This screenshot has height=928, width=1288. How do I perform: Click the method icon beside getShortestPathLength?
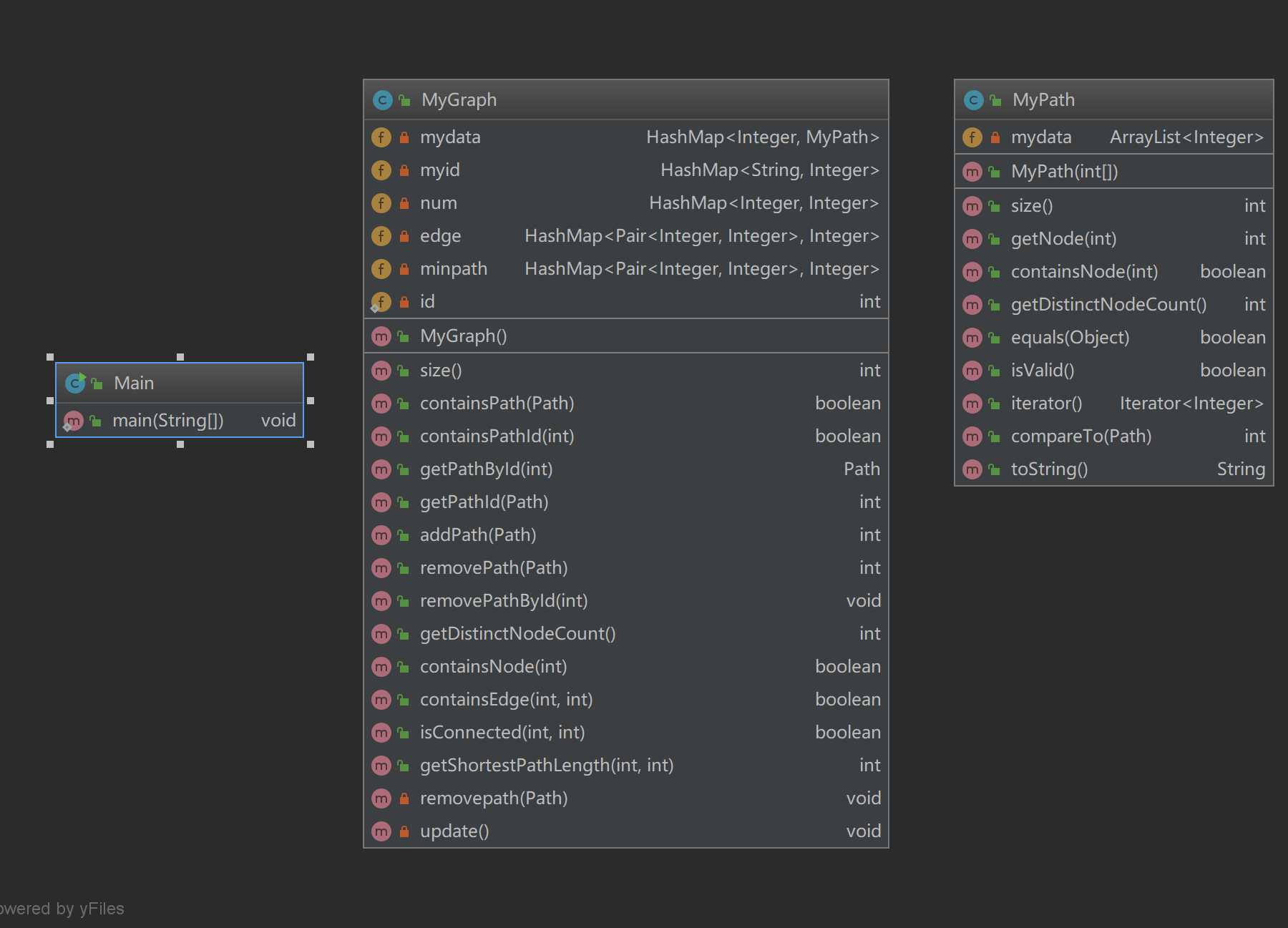(x=381, y=766)
